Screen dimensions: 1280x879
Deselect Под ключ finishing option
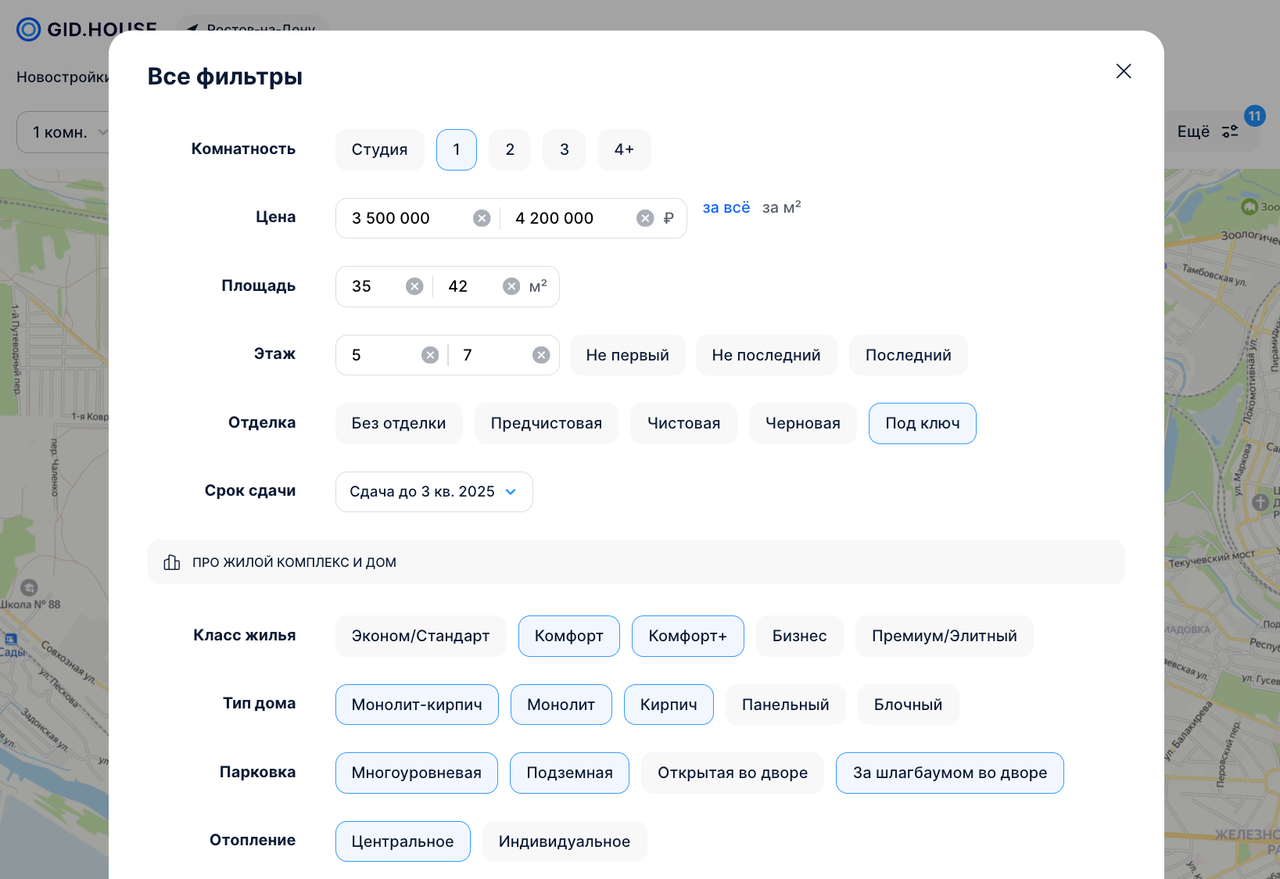(x=923, y=423)
